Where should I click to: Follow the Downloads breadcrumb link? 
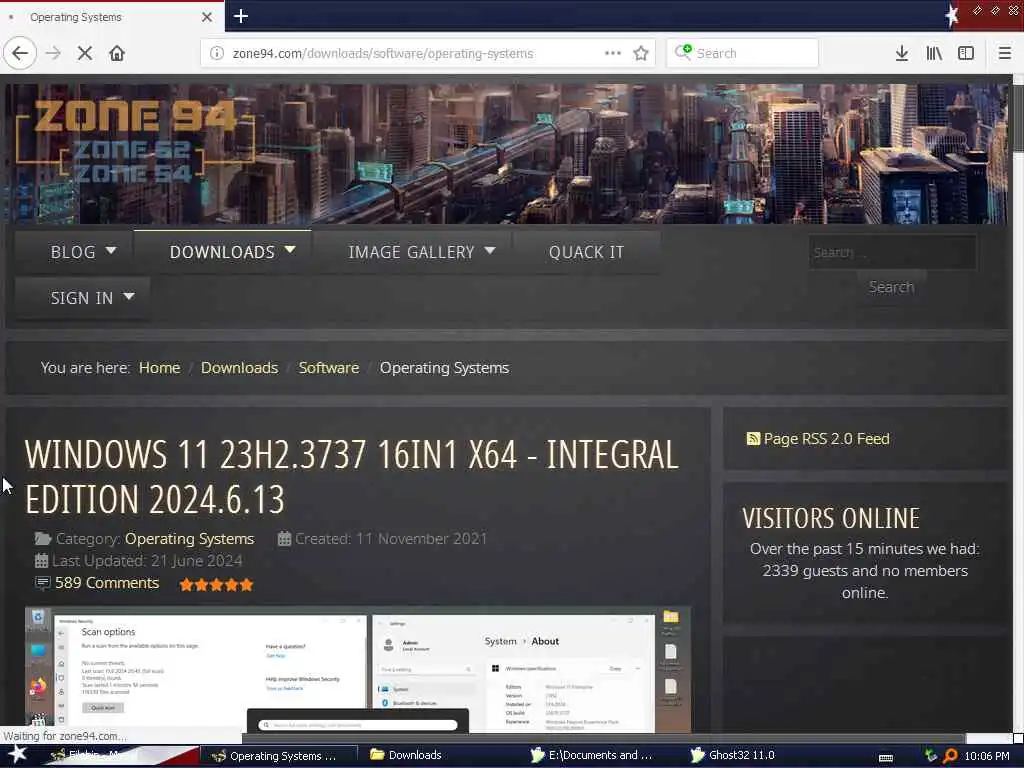click(240, 368)
